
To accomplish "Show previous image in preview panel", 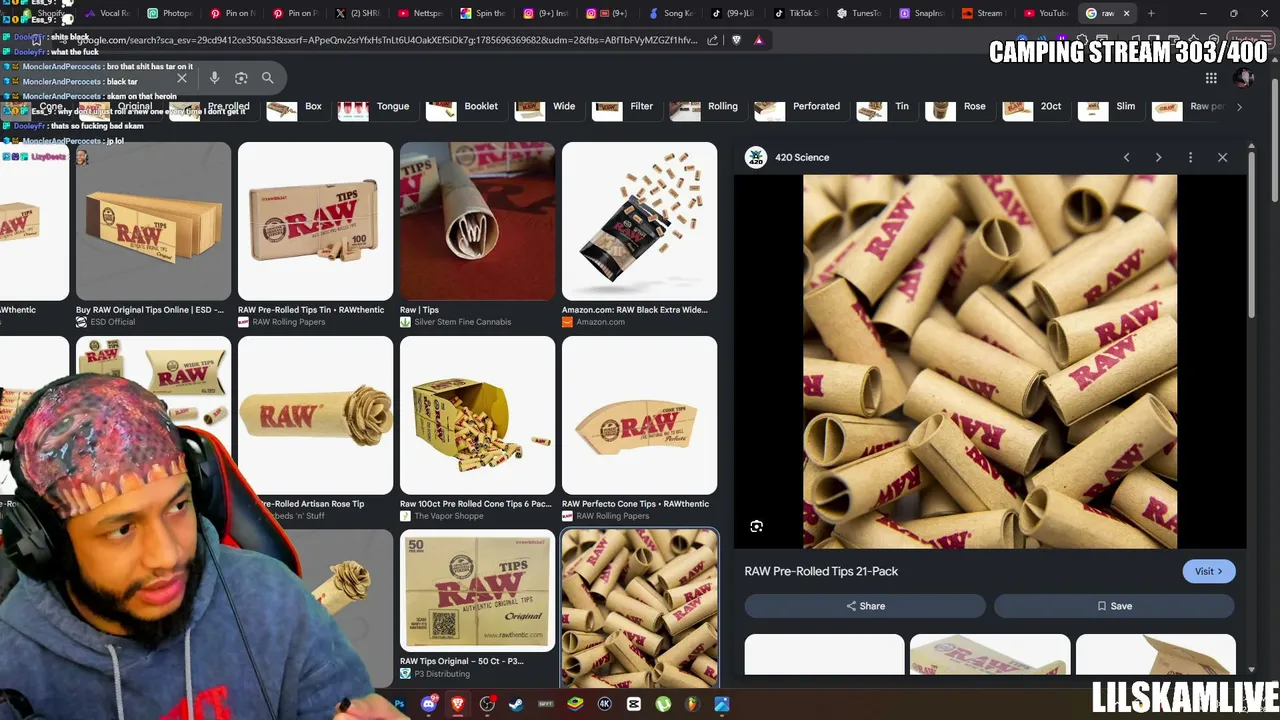I will (x=1126, y=157).
